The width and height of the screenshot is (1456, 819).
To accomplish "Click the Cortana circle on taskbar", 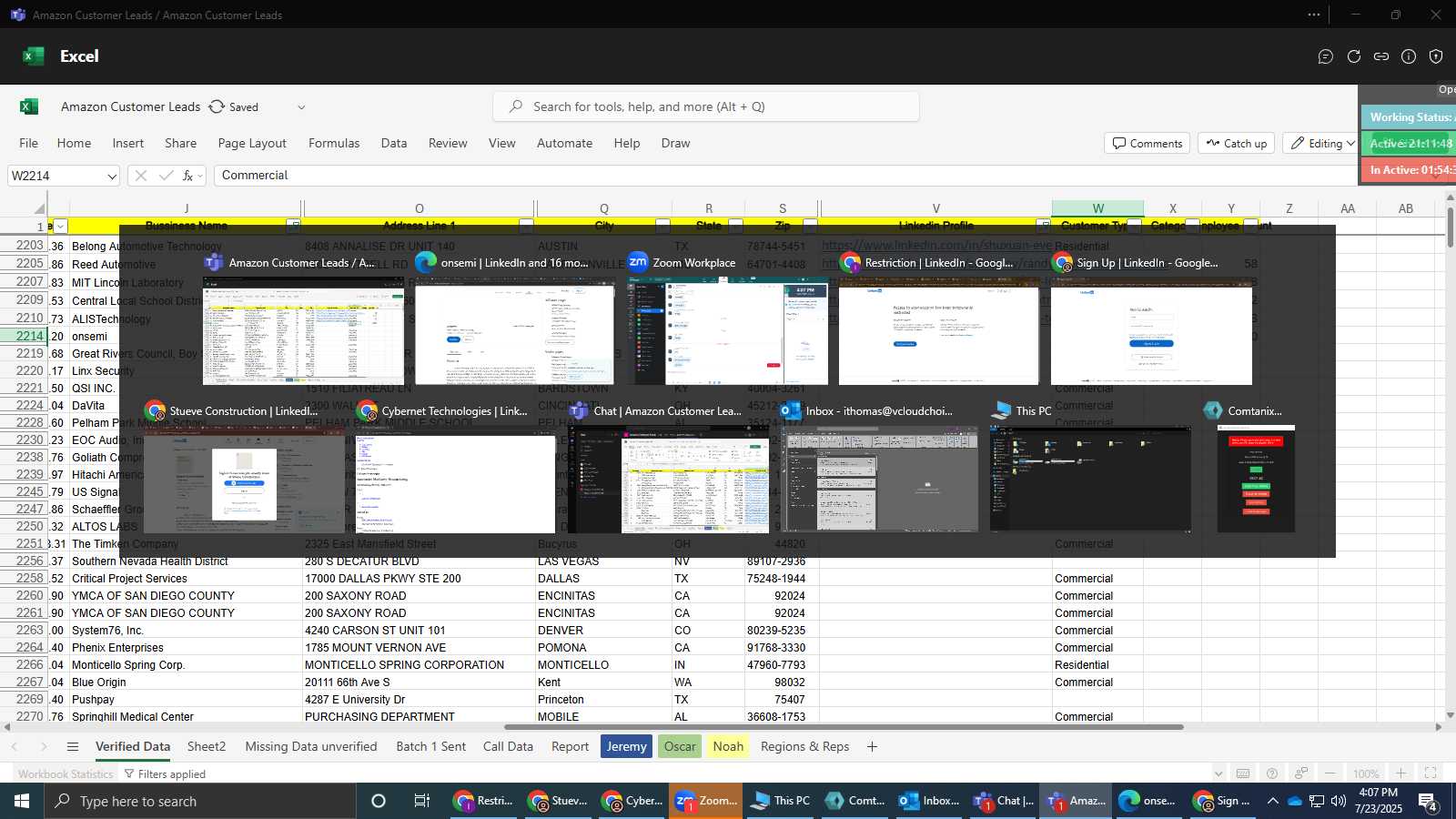I will click(379, 801).
